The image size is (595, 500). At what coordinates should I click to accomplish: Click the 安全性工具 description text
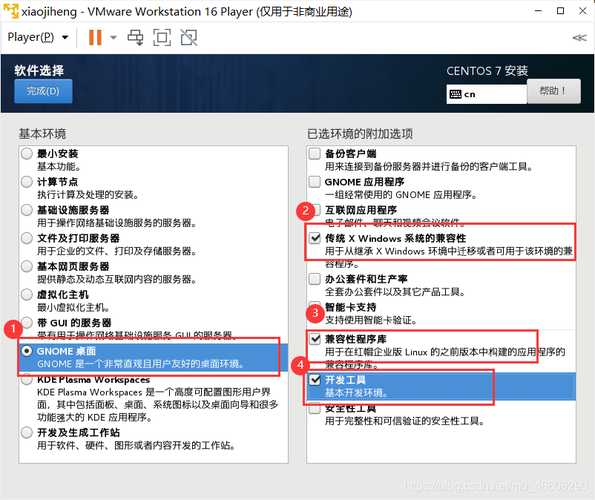(405, 421)
